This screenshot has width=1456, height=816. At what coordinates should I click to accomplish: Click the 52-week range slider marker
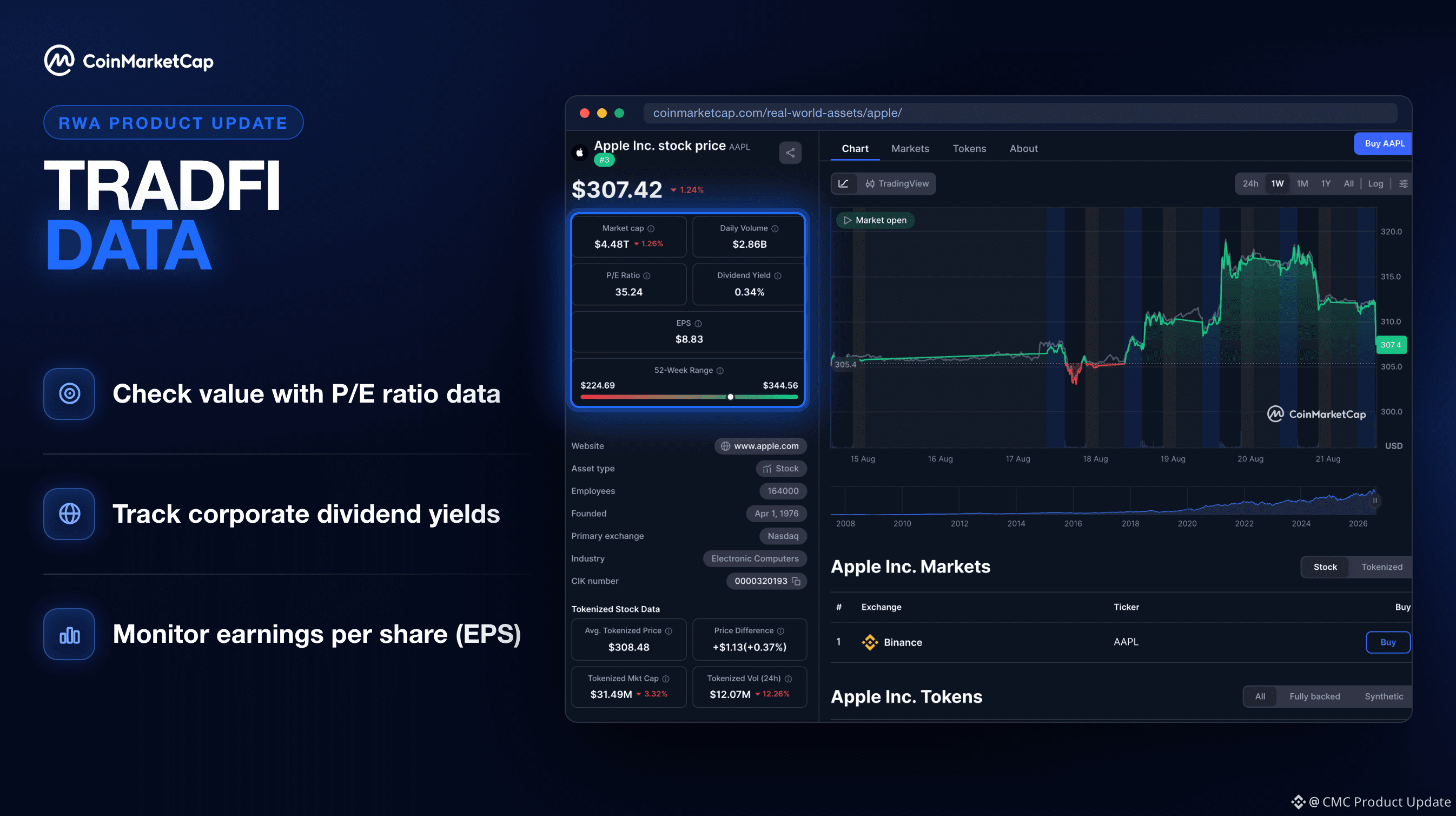click(x=730, y=397)
